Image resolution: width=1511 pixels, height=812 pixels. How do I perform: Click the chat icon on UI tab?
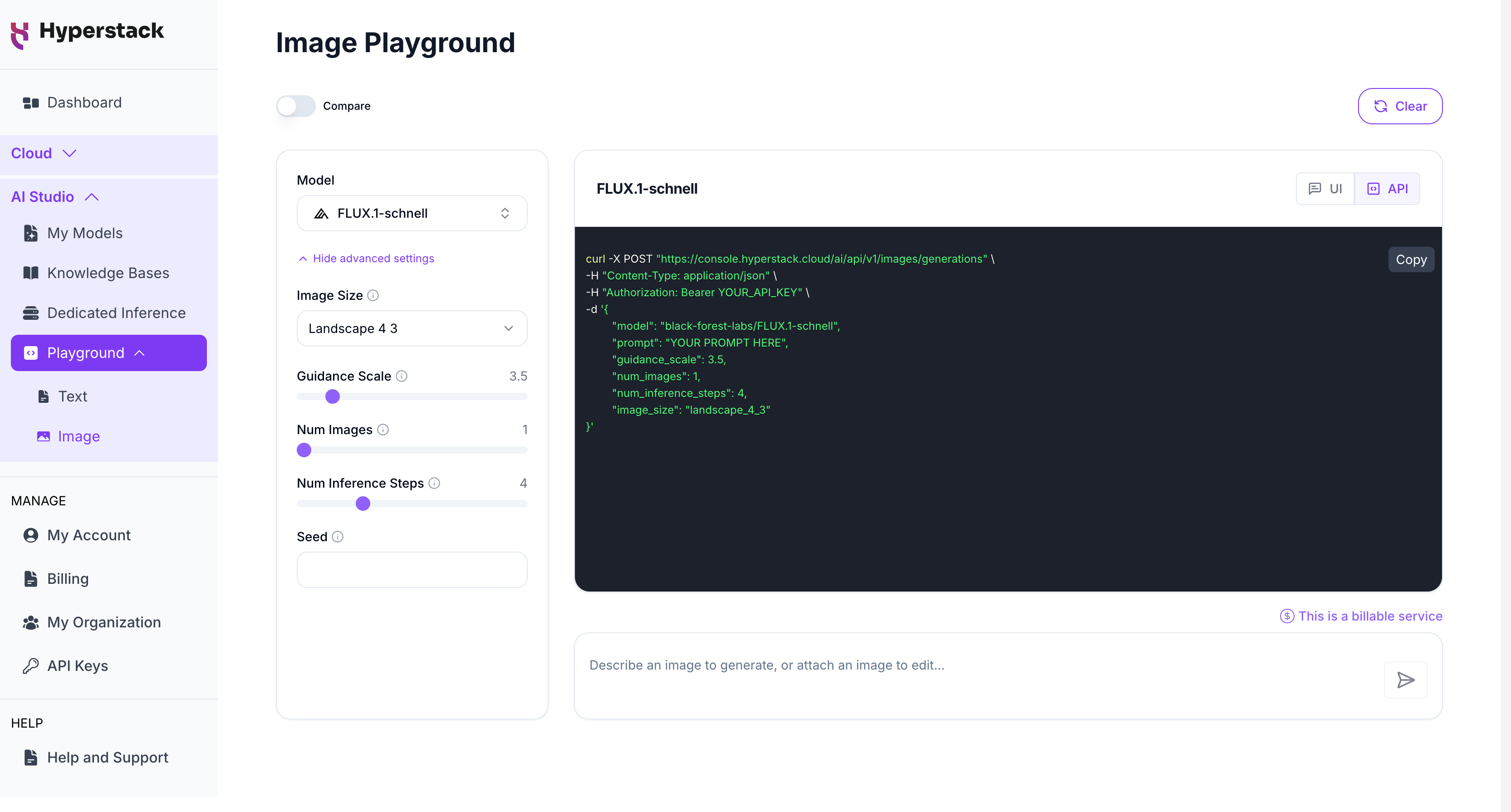tap(1315, 189)
